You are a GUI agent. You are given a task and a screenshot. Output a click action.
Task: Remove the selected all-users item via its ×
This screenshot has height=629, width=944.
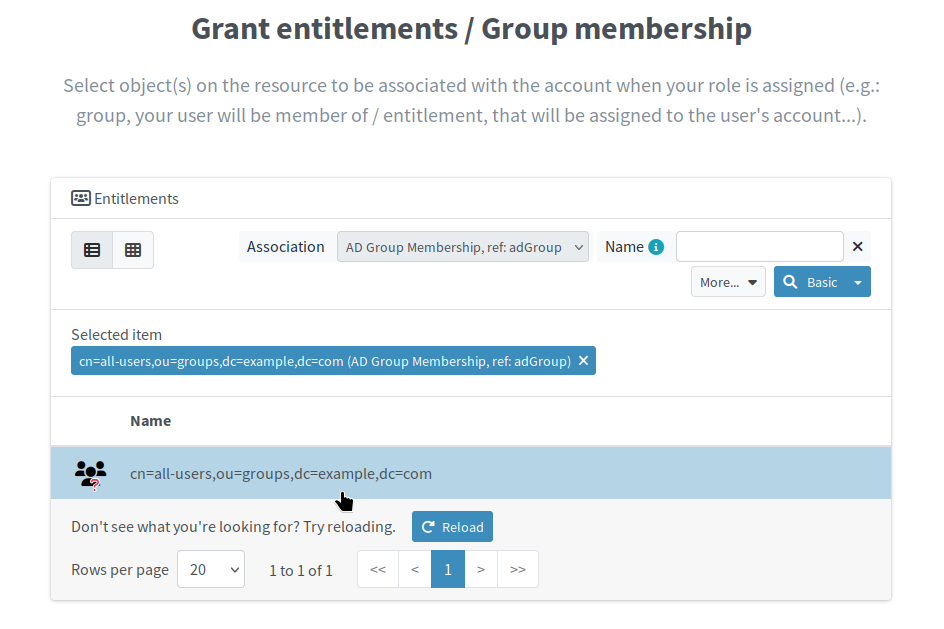coord(583,360)
